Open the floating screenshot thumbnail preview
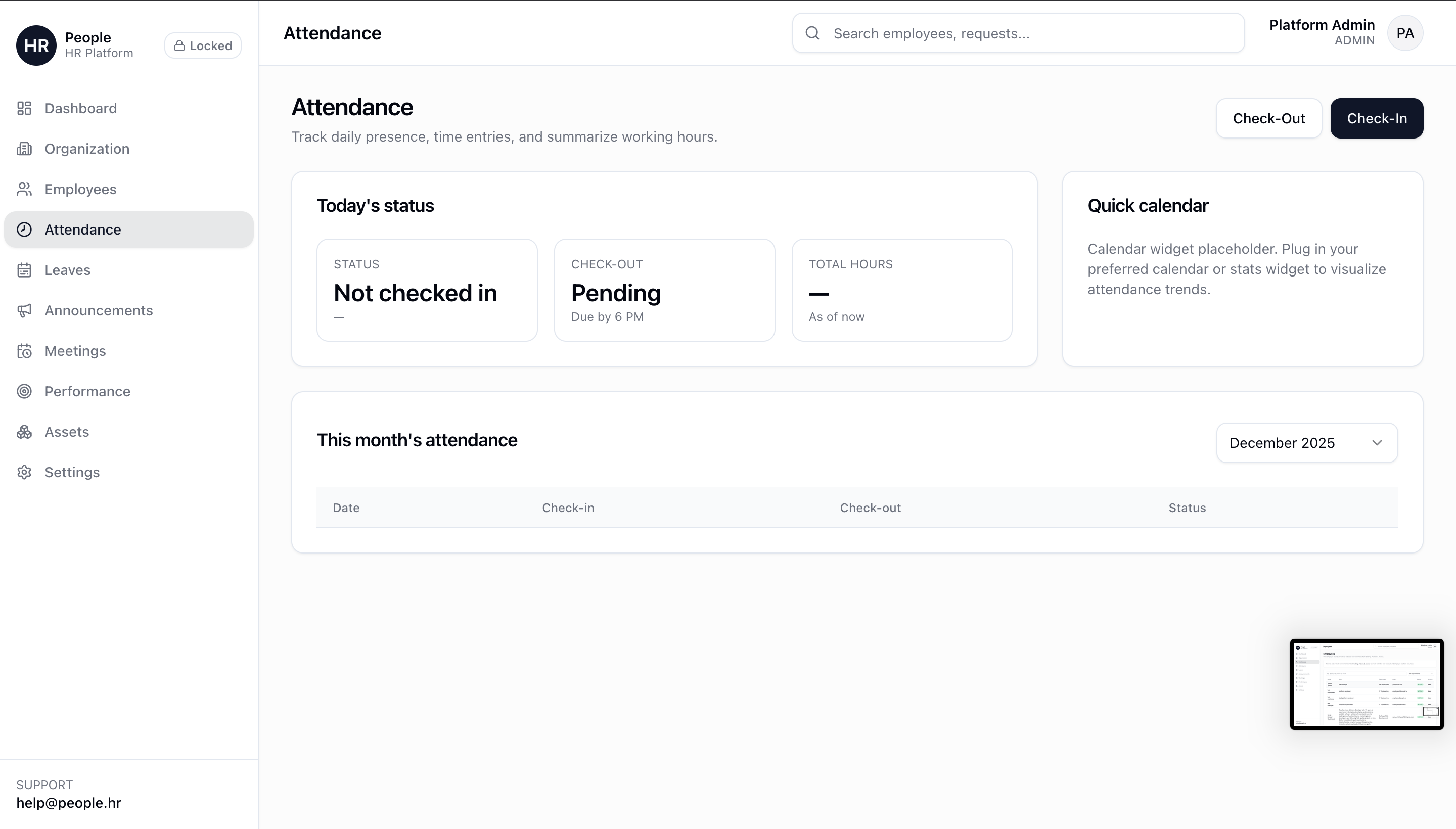The width and height of the screenshot is (1456, 829). (1366, 684)
